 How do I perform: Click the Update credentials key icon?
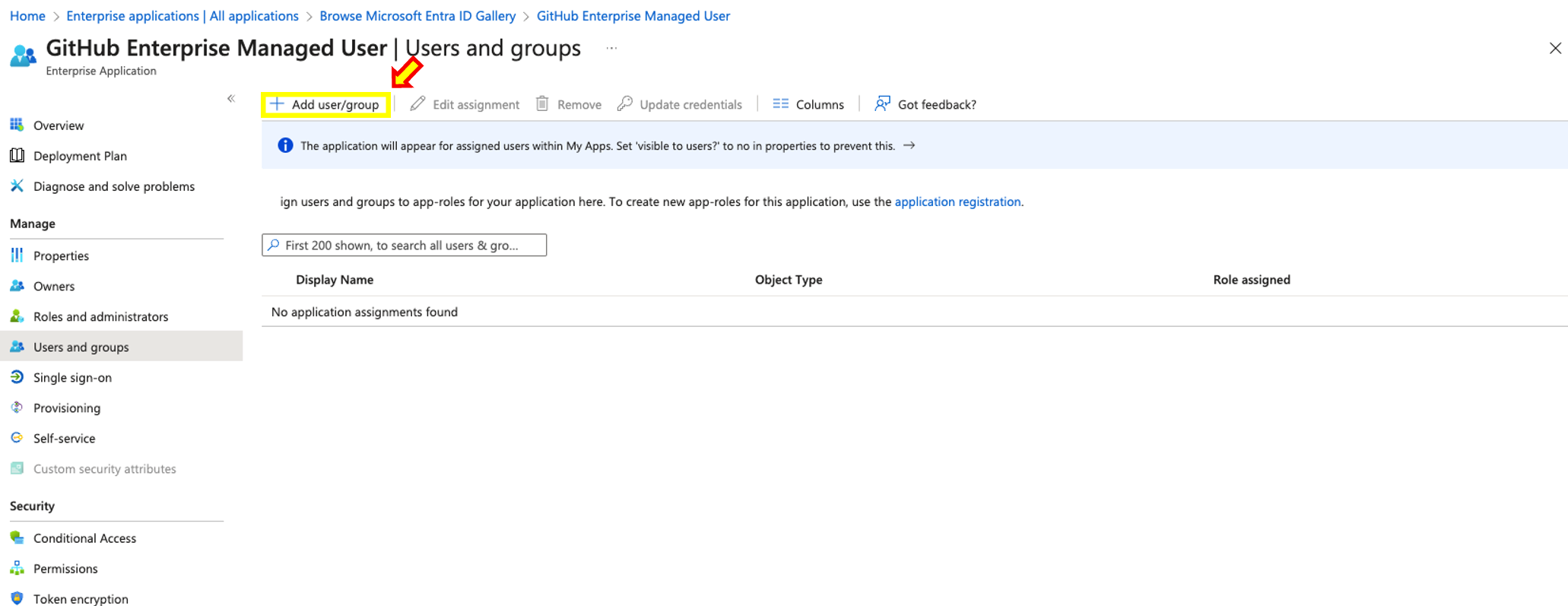click(624, 103)
